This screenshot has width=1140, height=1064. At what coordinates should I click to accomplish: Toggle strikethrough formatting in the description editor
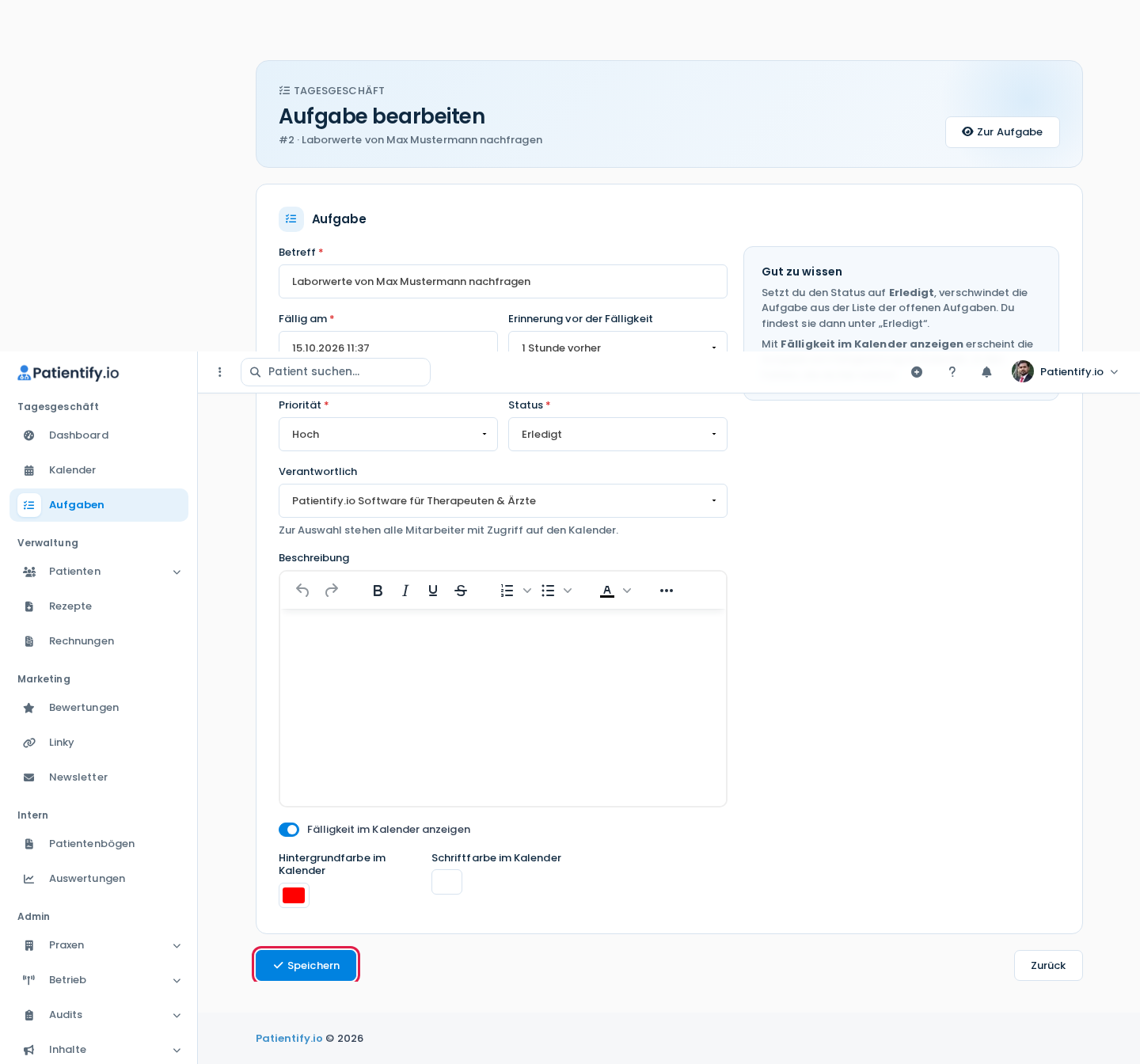461,591
